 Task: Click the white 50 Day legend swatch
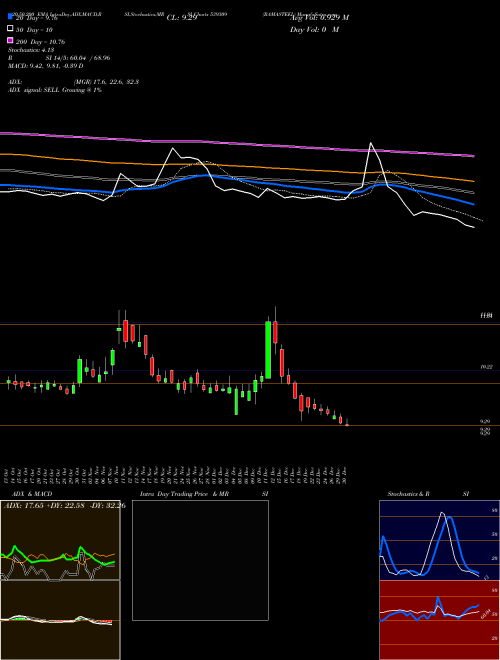10,28
